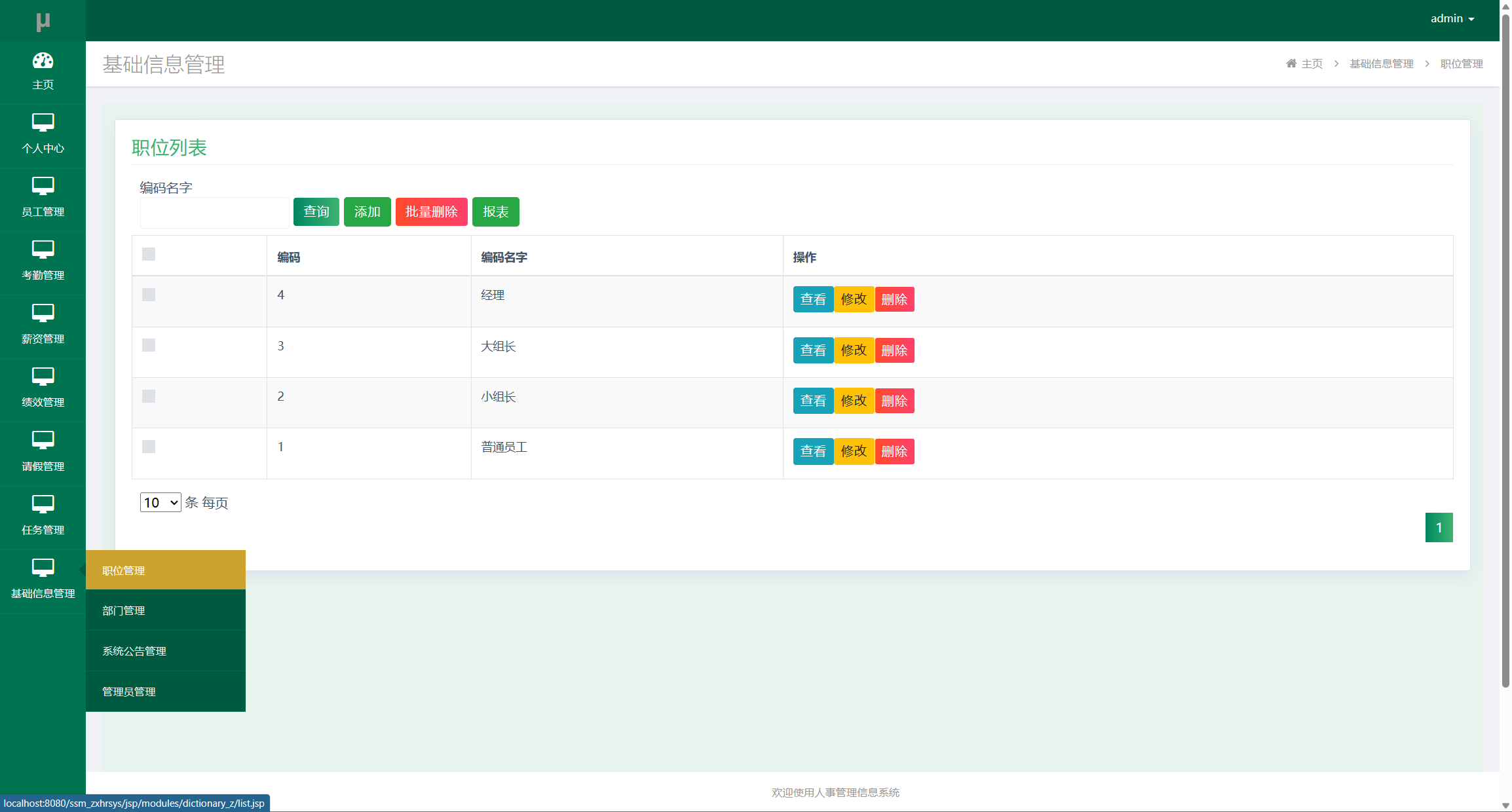The height and width of the screenshot is (812, 1512).
Task: Open 薪资管理 monitor icon in sidebar
Action: [x=43, y=313]
